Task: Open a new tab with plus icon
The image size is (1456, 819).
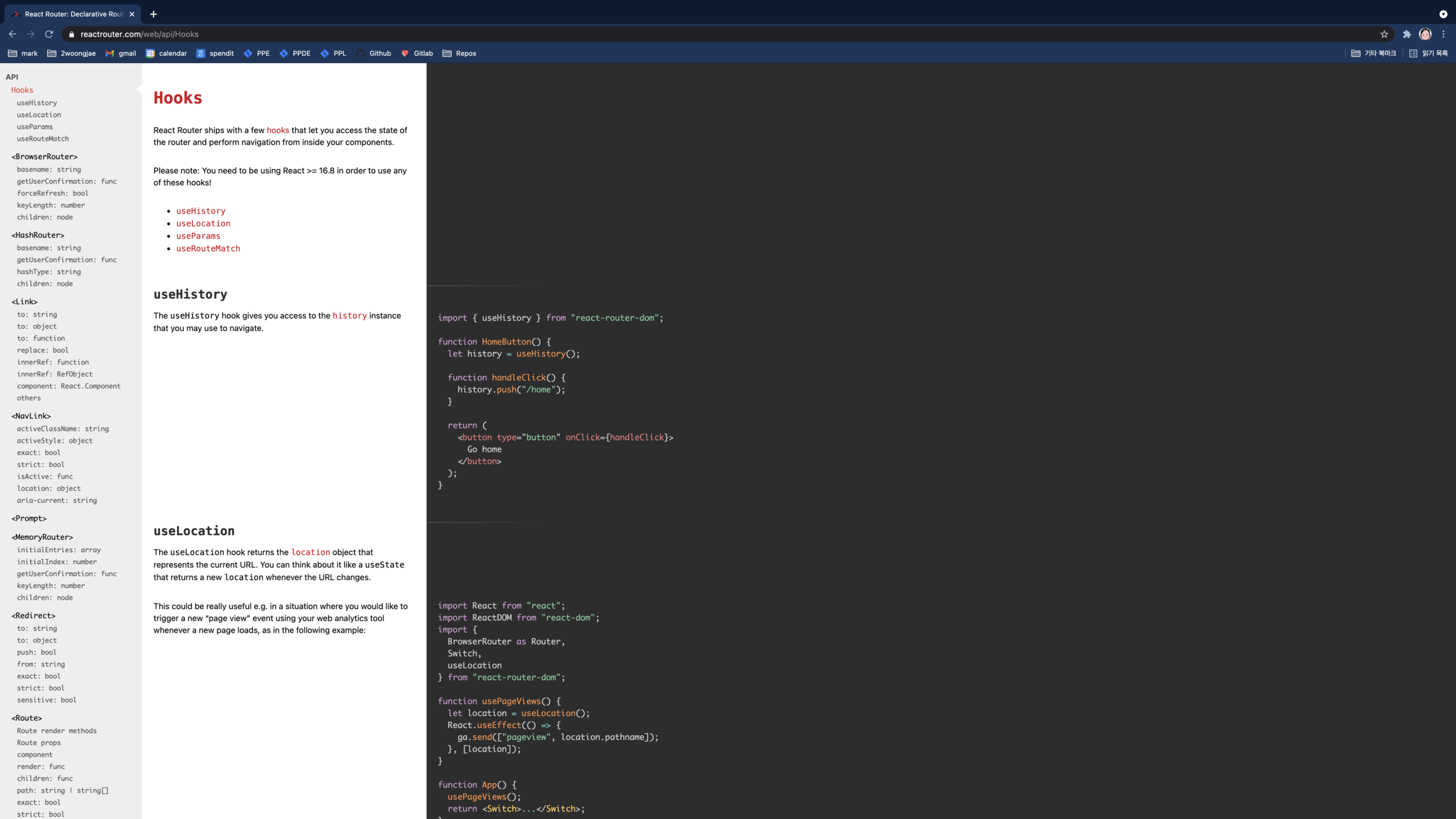Action: point(153,14)
